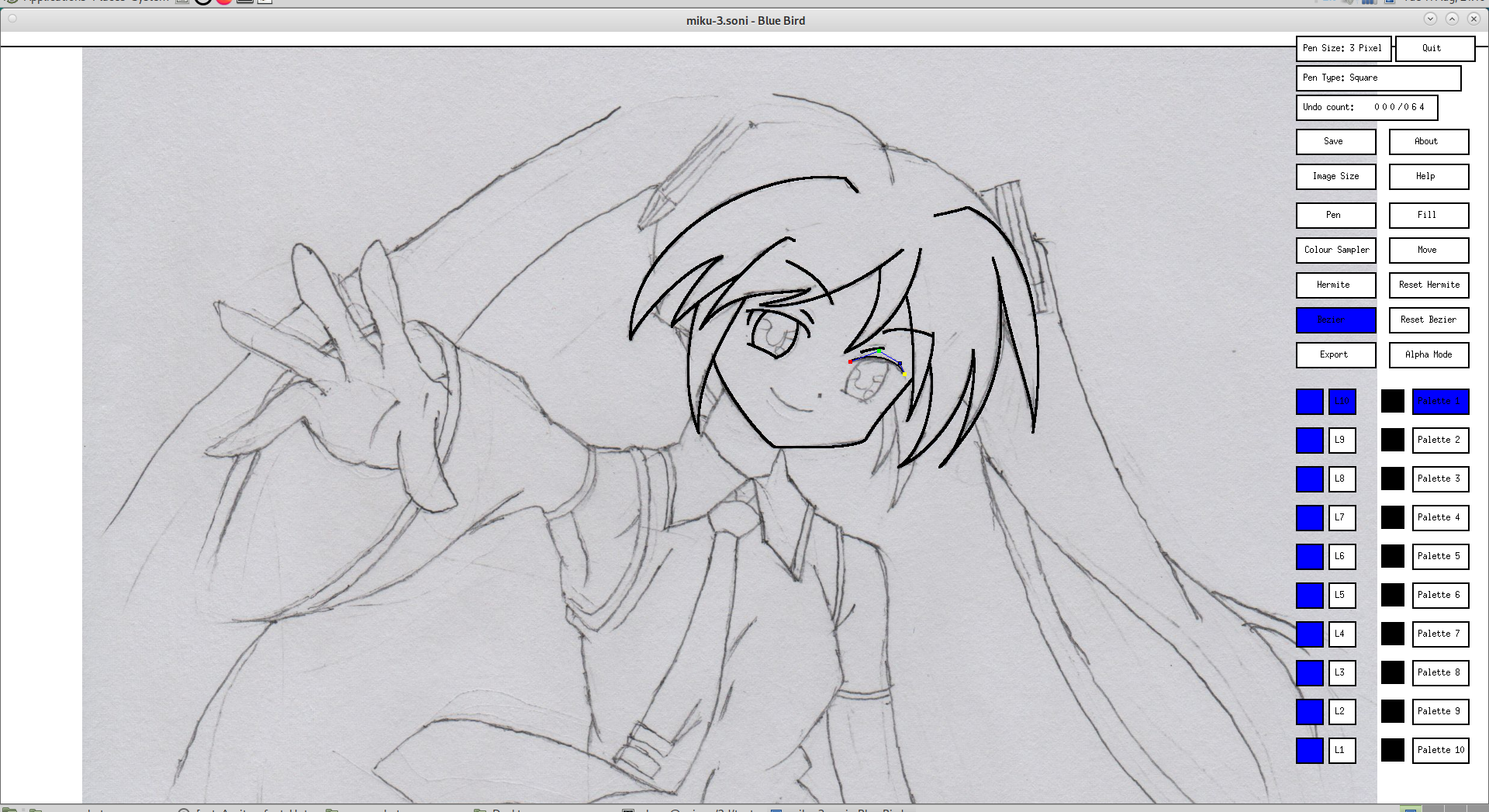
Task: Click the highlighted blue Palette 1 button
Action: (1440, 402)
